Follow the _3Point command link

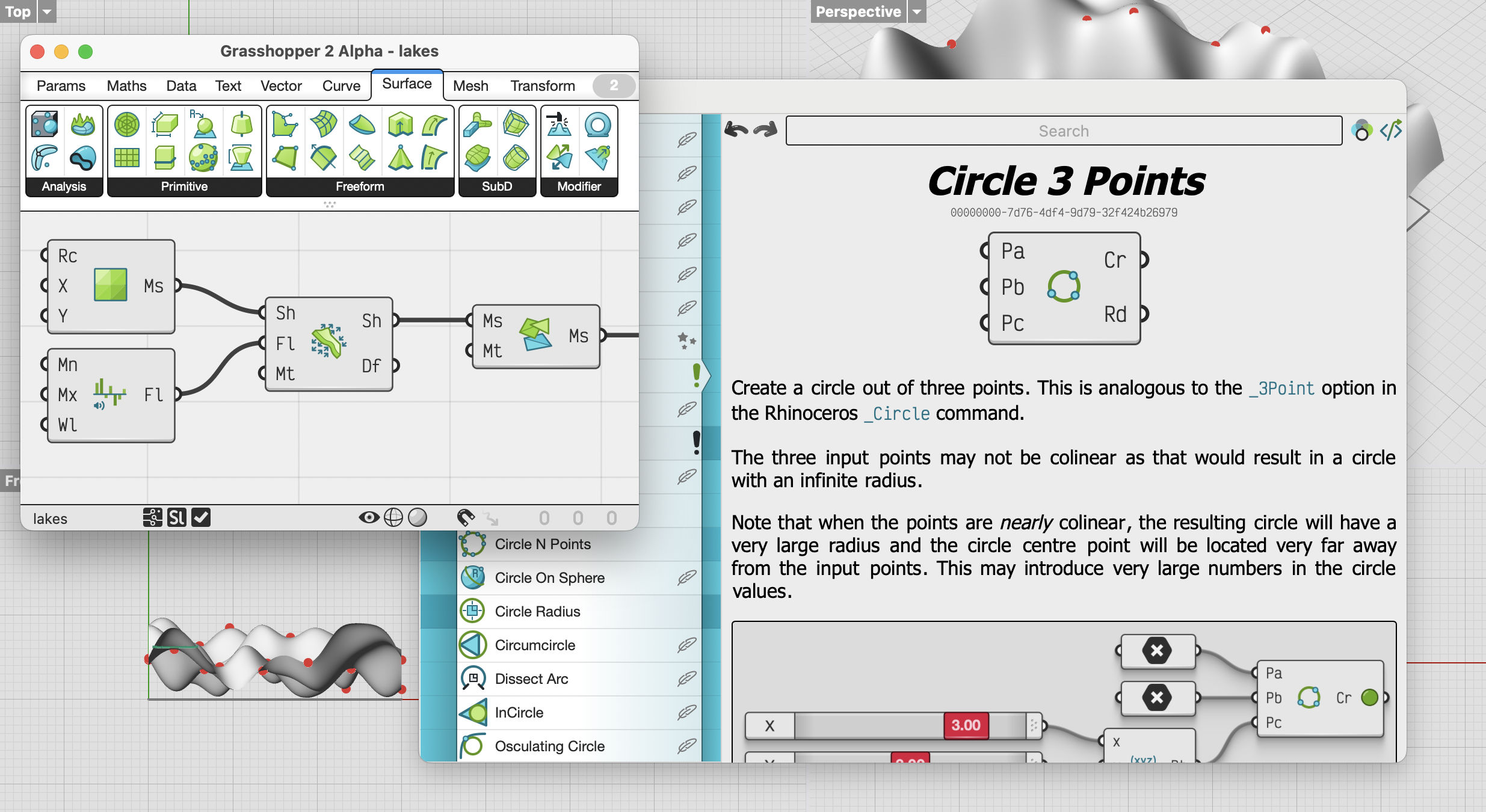coord(1281,389)
